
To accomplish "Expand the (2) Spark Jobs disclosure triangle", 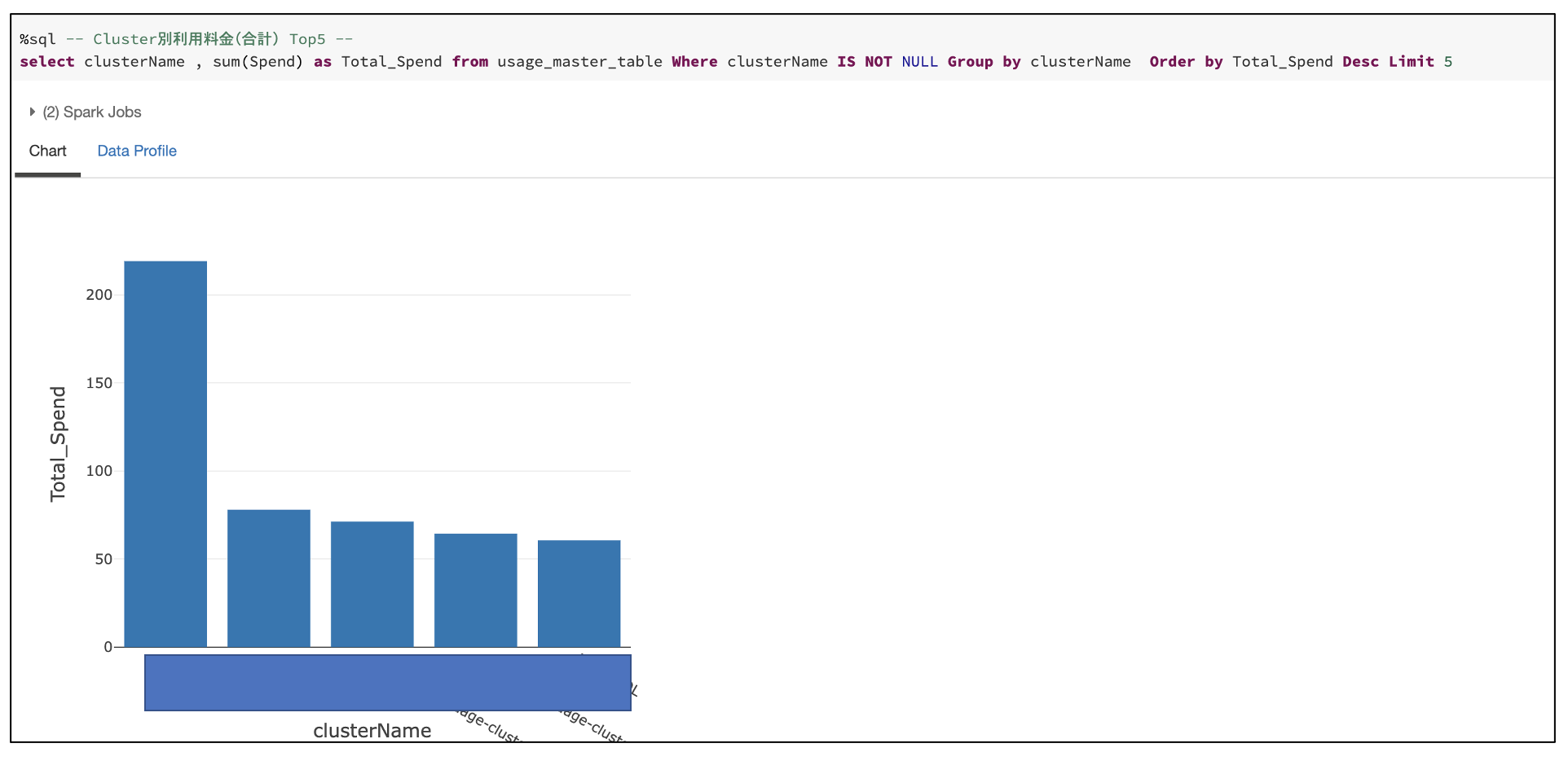I will pyautogui.click(x=32, y=112).
